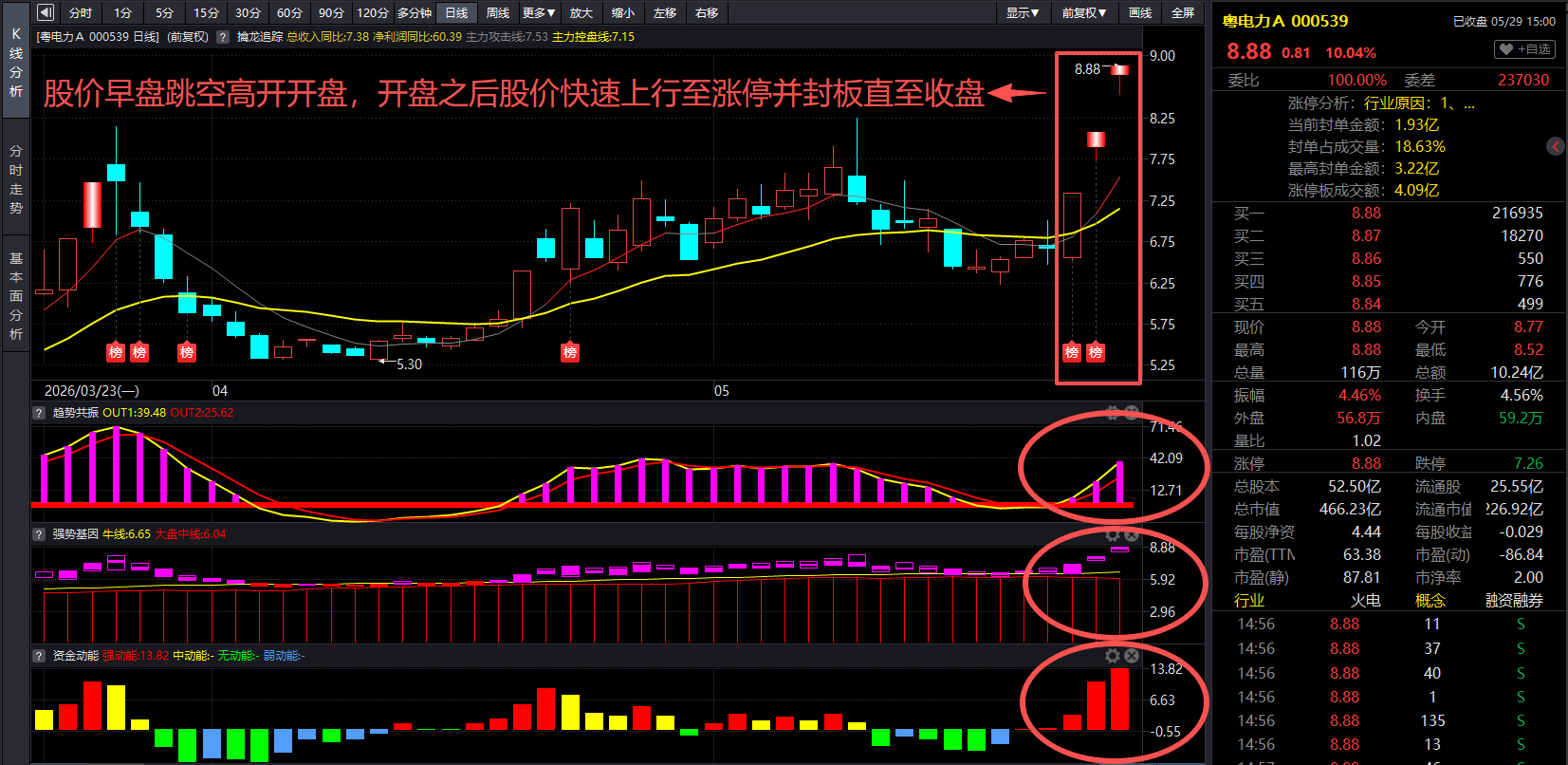Click the collapse sidebar arrow icon
The height and width of the screenshot is (765, 1568).
click(46, 12)
